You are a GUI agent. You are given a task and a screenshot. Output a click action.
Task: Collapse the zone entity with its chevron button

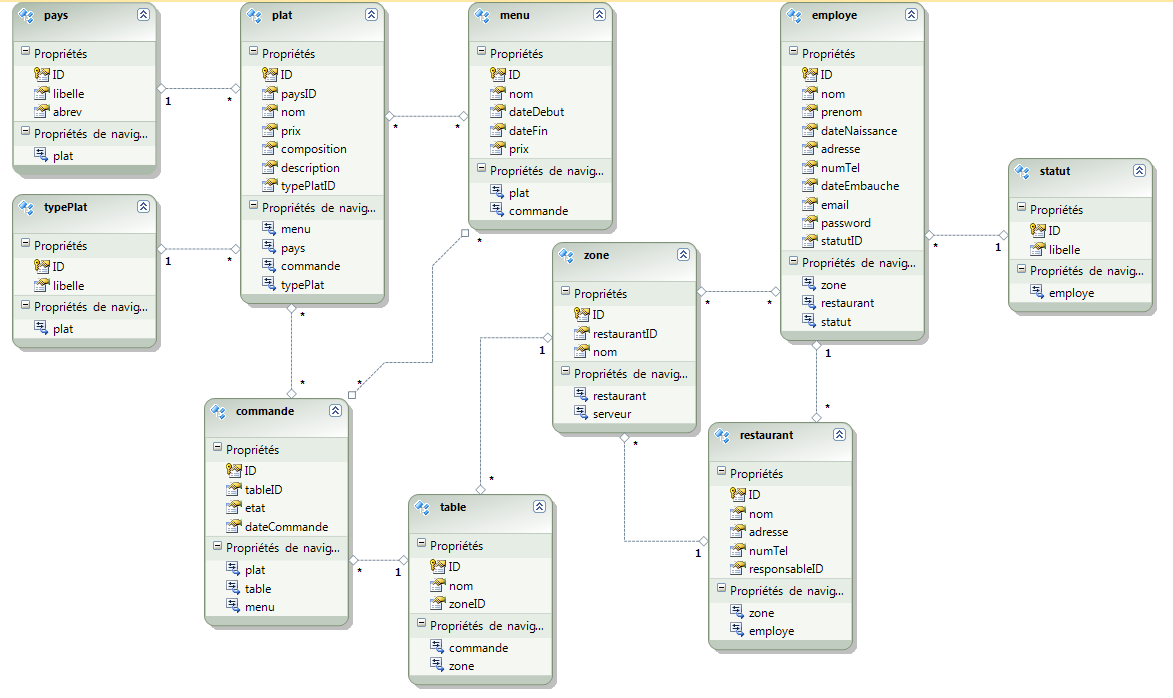click(683, 255)
